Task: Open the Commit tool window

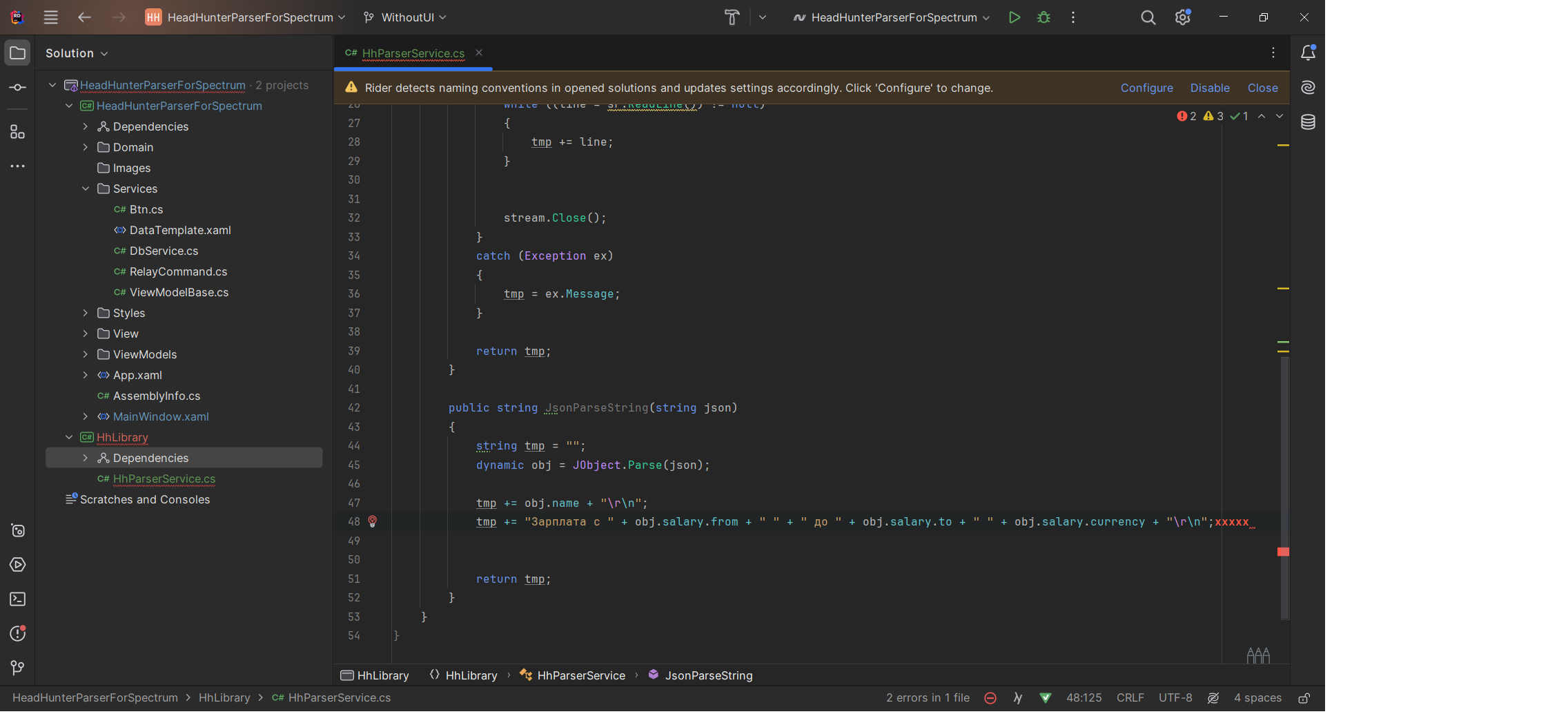Action: pyautogui.click(x=17, y=88)
